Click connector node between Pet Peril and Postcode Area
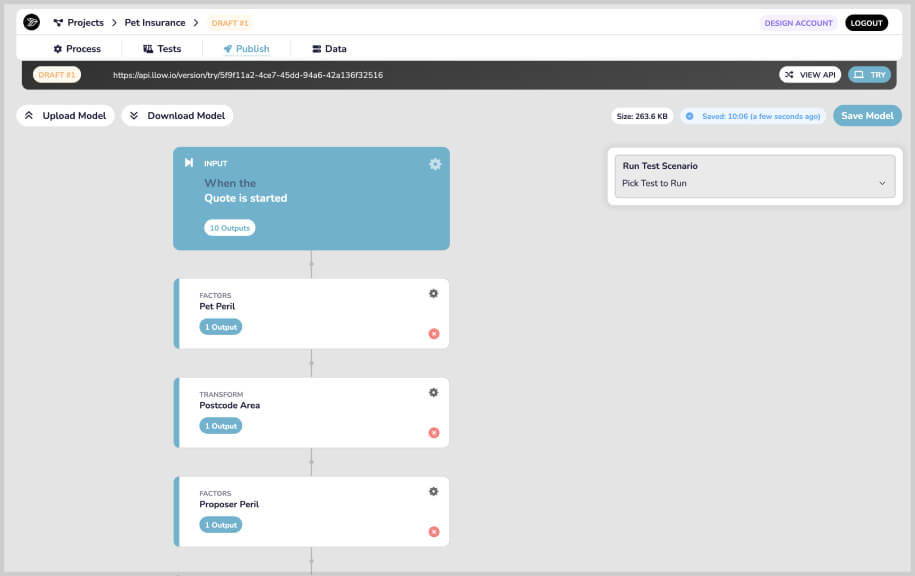 click(312, 364)
